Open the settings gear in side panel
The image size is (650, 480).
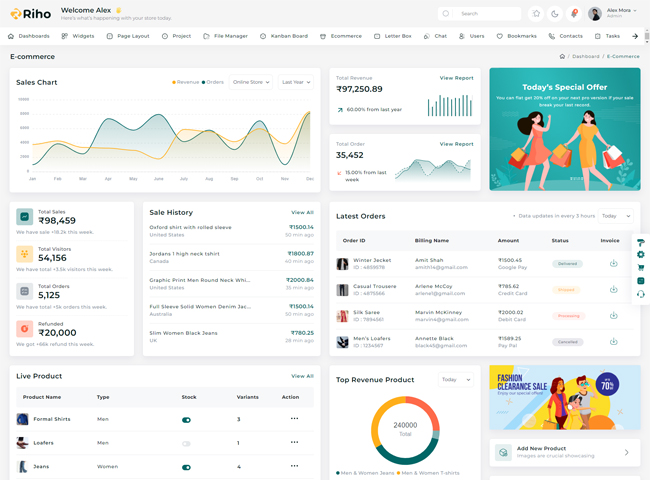[x=641, y=255]
